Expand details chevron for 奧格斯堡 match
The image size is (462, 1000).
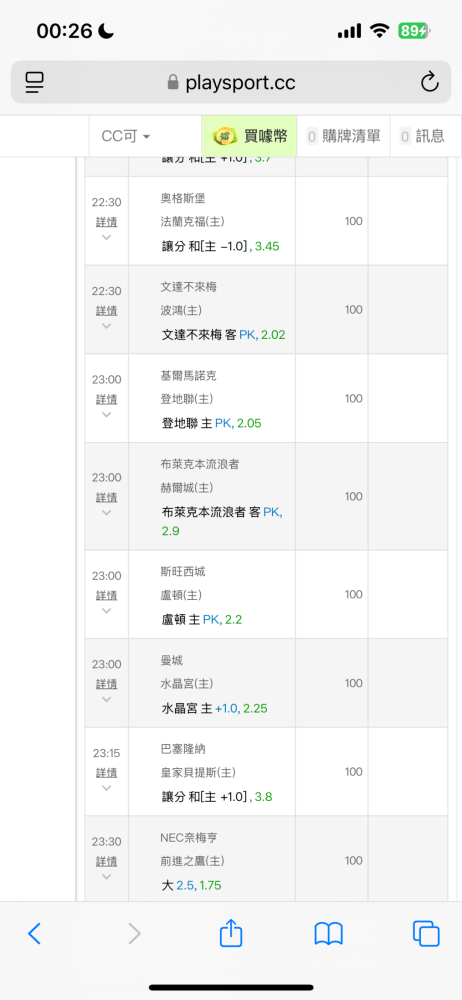point(107,237)
